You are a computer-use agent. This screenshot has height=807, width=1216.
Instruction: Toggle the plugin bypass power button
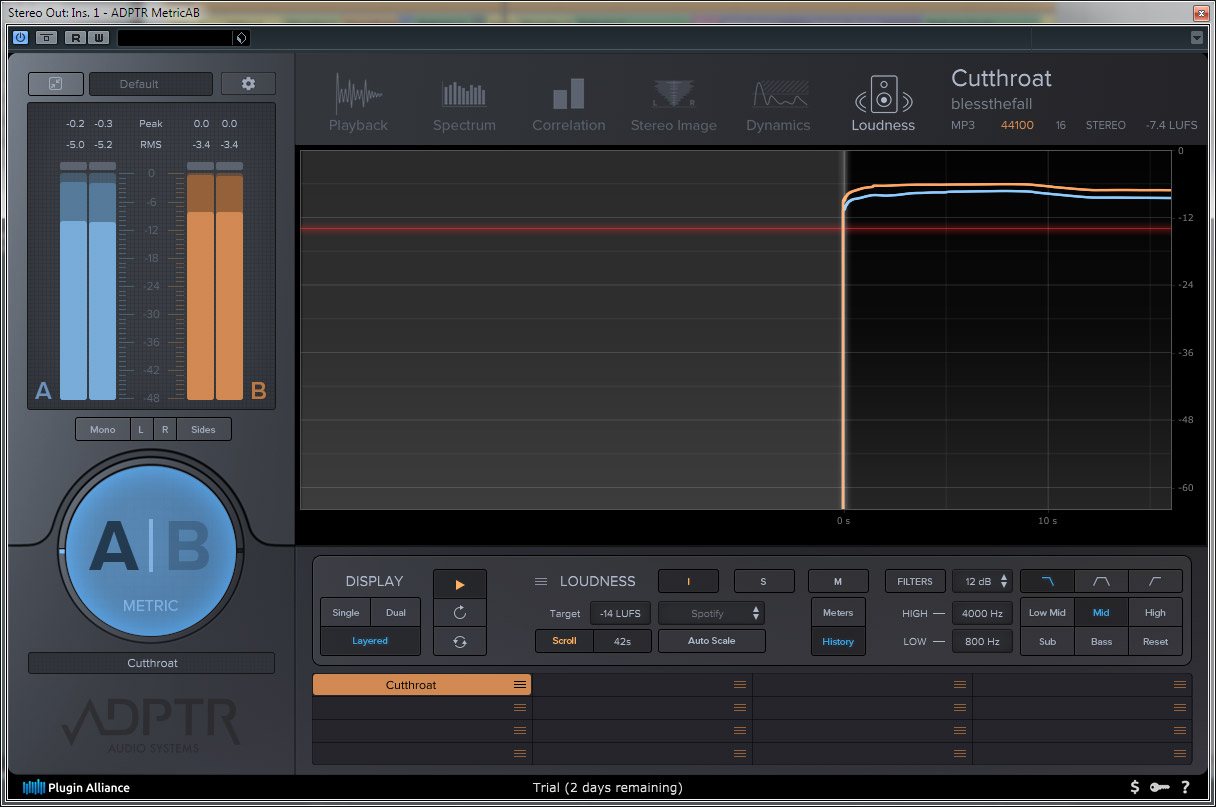pos(20,38)
